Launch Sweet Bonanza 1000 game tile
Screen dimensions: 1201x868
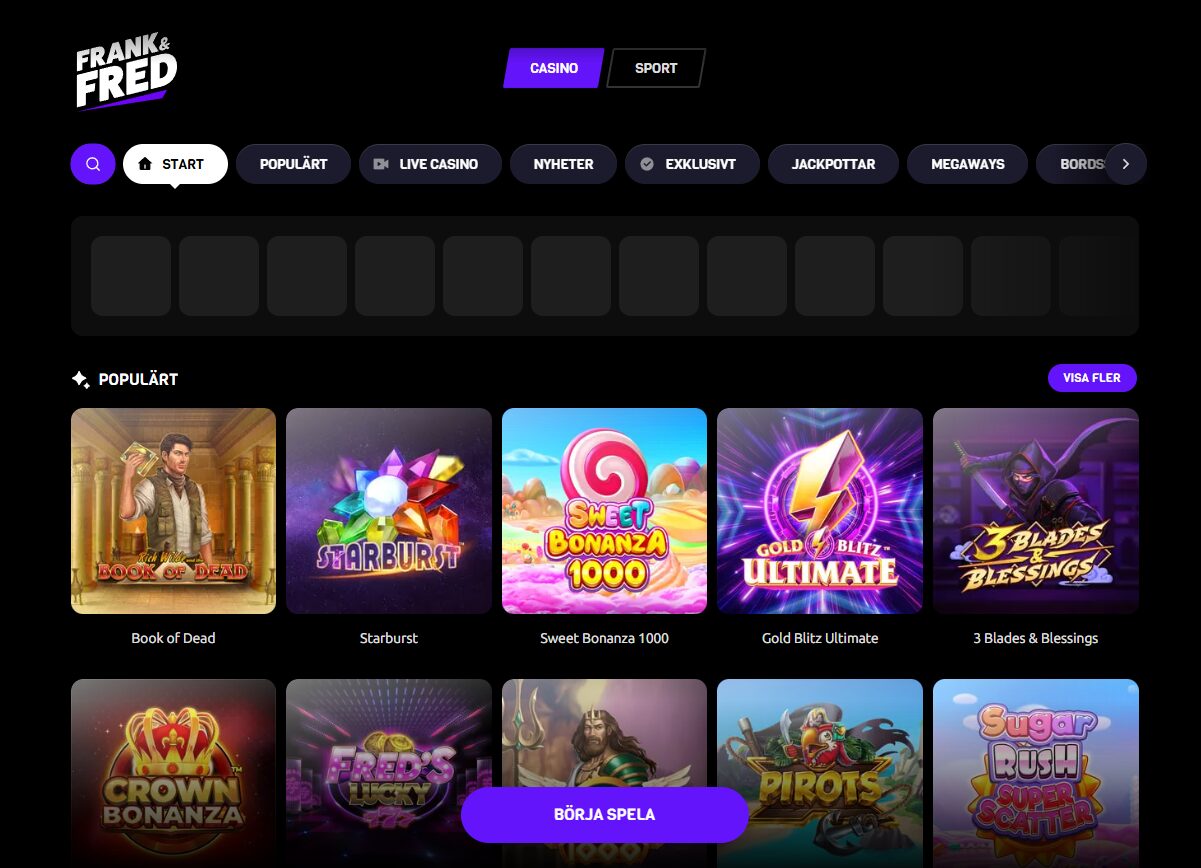604,511
